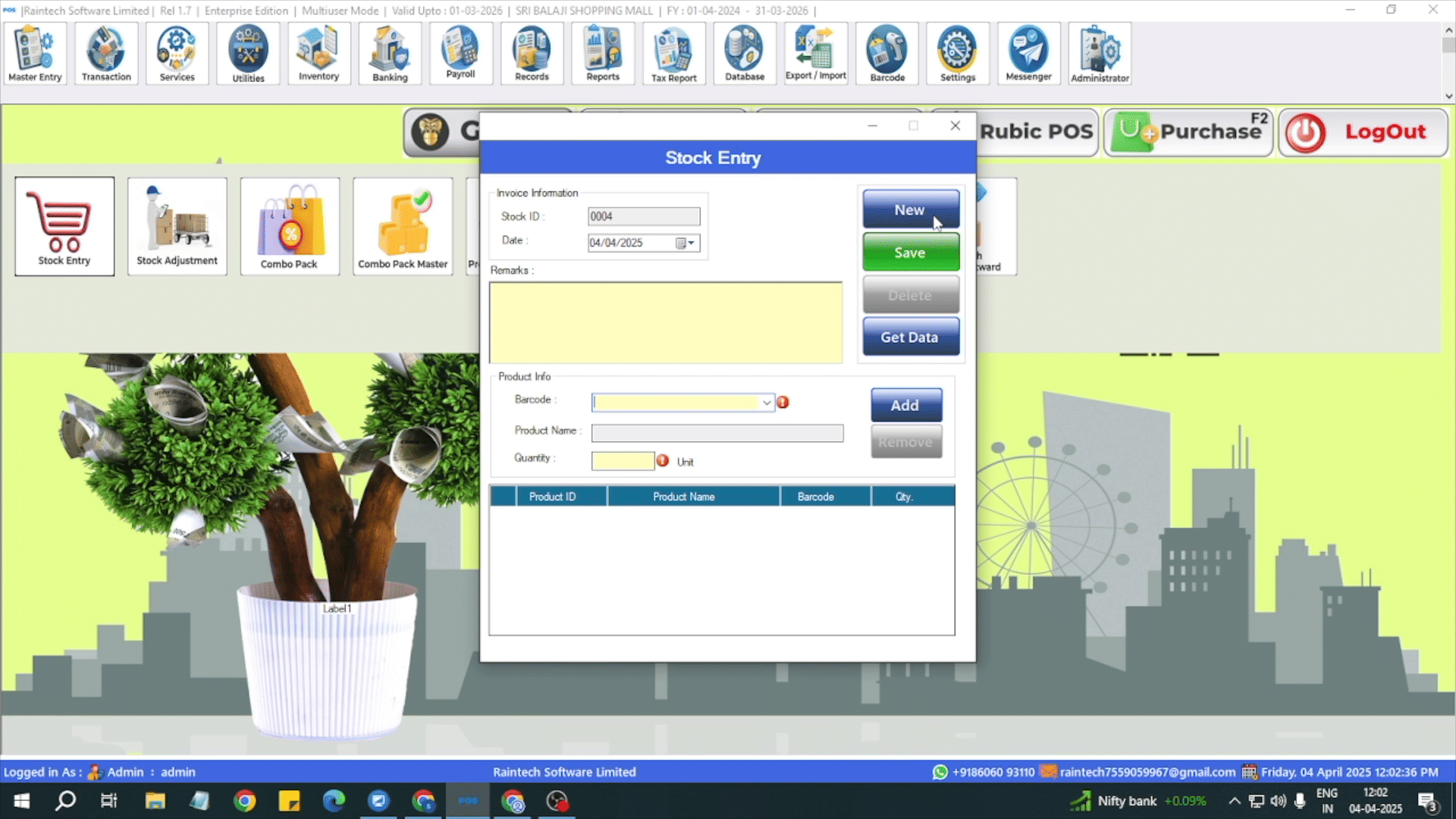Click the Save button
This screenshot has height=819, width=1456.
910,253
